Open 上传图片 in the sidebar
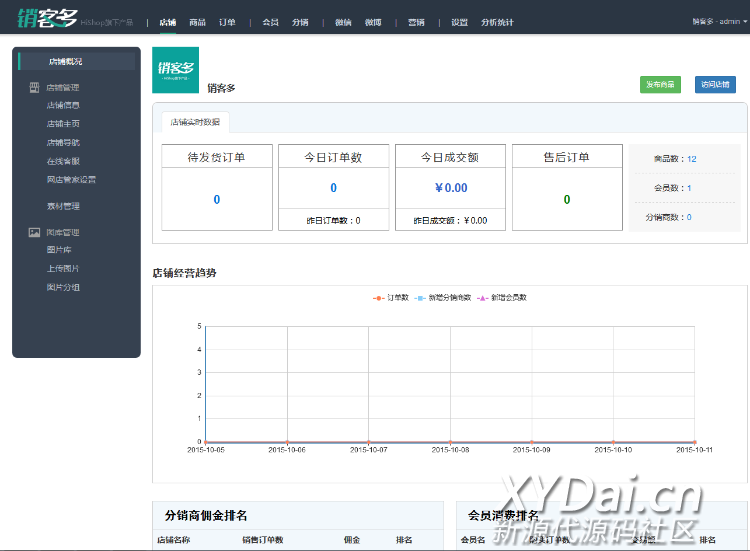 [63, 268]
